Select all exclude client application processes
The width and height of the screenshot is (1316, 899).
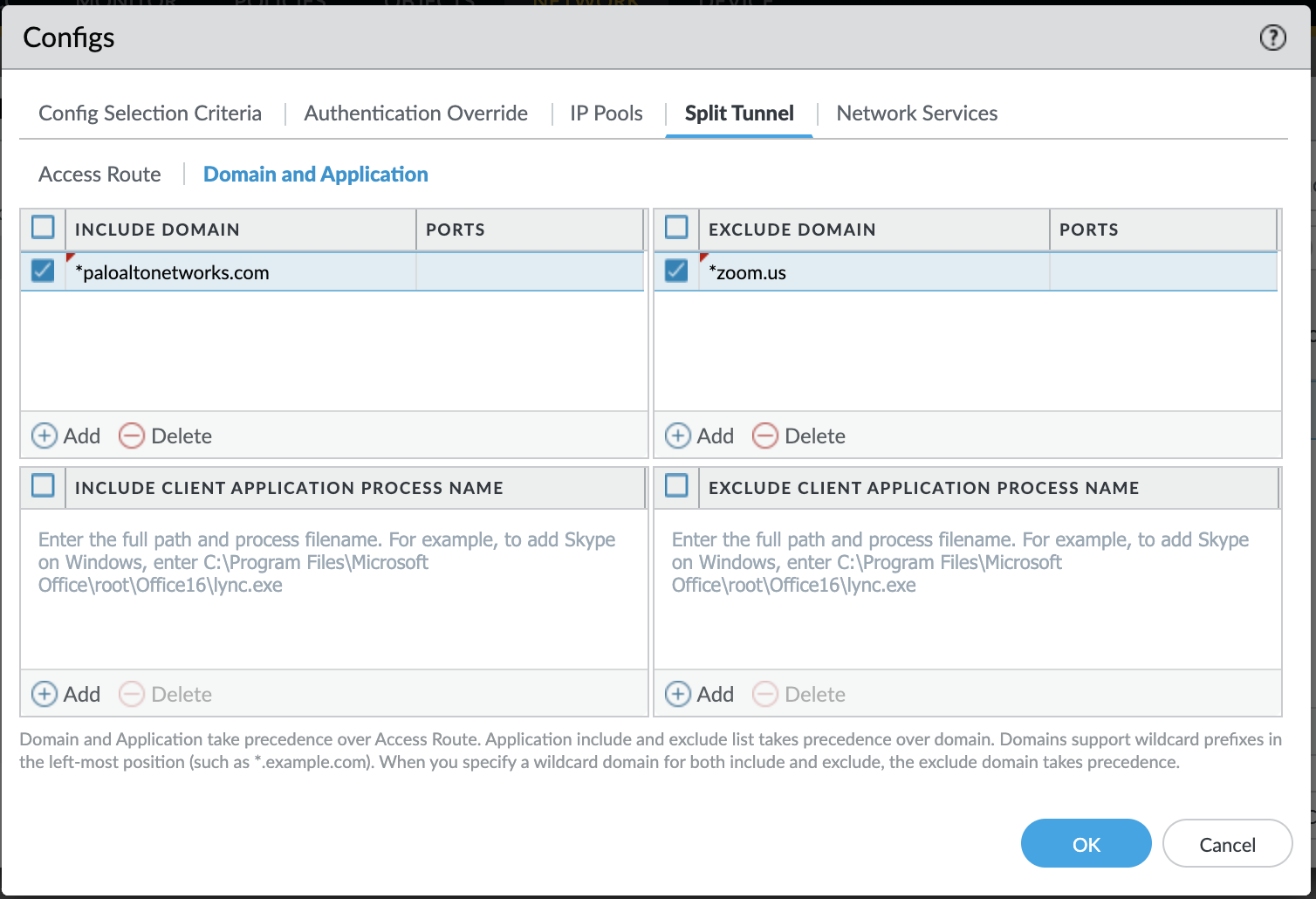[676, 486]
